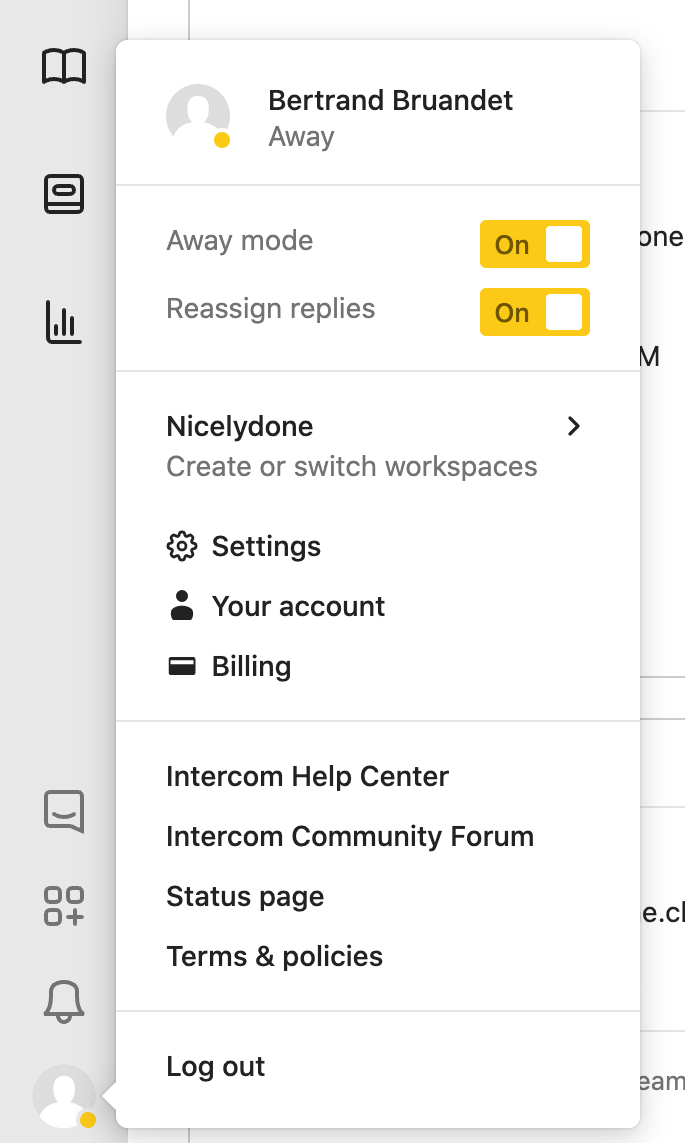The height and width of the screenshot is (1143, 685).
Task: Expand the Nicelydone workspace switcher
Action: (x=240, y=426)
